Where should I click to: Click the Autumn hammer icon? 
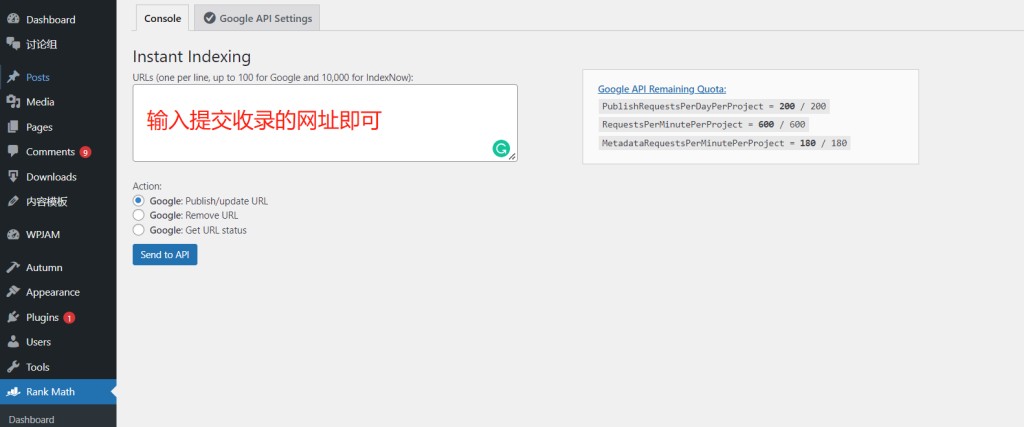pos(13,267)
